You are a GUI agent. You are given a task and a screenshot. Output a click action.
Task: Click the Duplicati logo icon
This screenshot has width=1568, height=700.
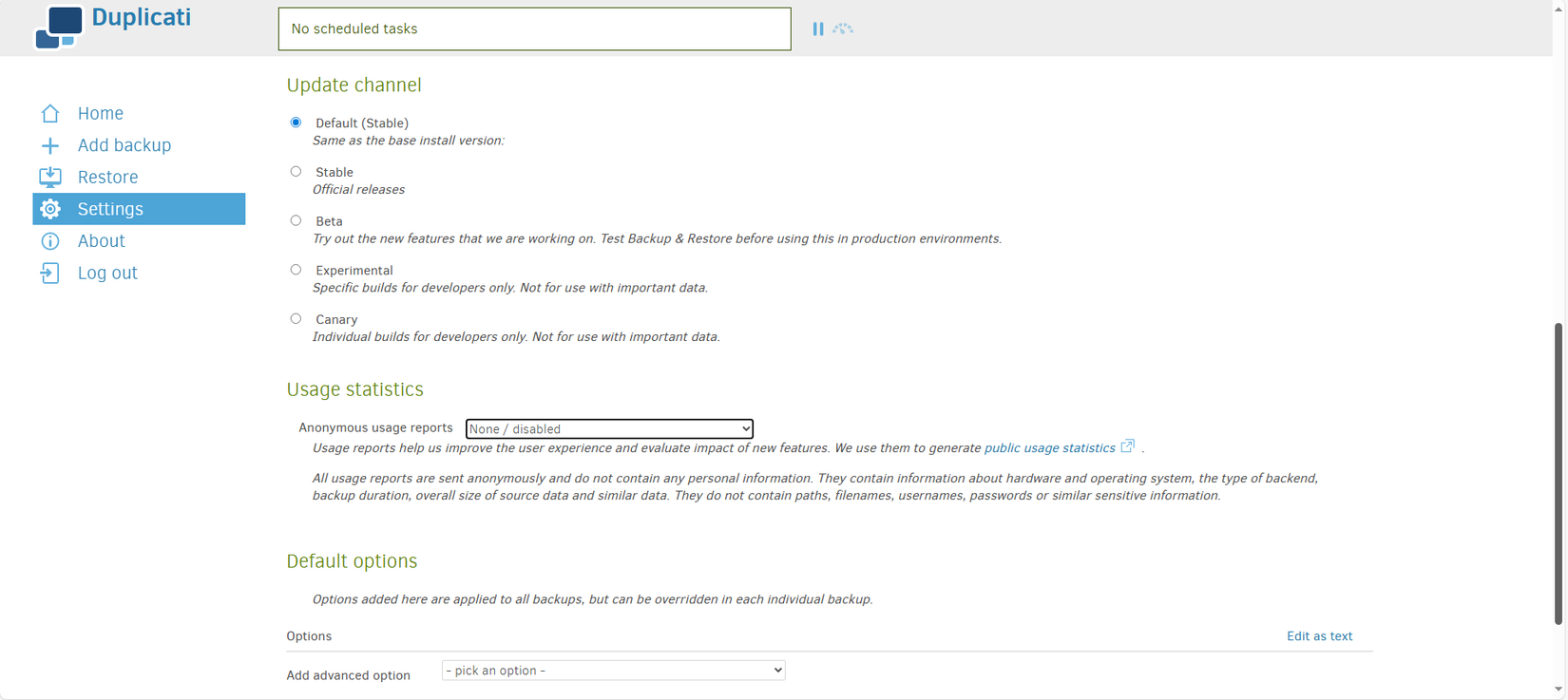tap(59, 27)
